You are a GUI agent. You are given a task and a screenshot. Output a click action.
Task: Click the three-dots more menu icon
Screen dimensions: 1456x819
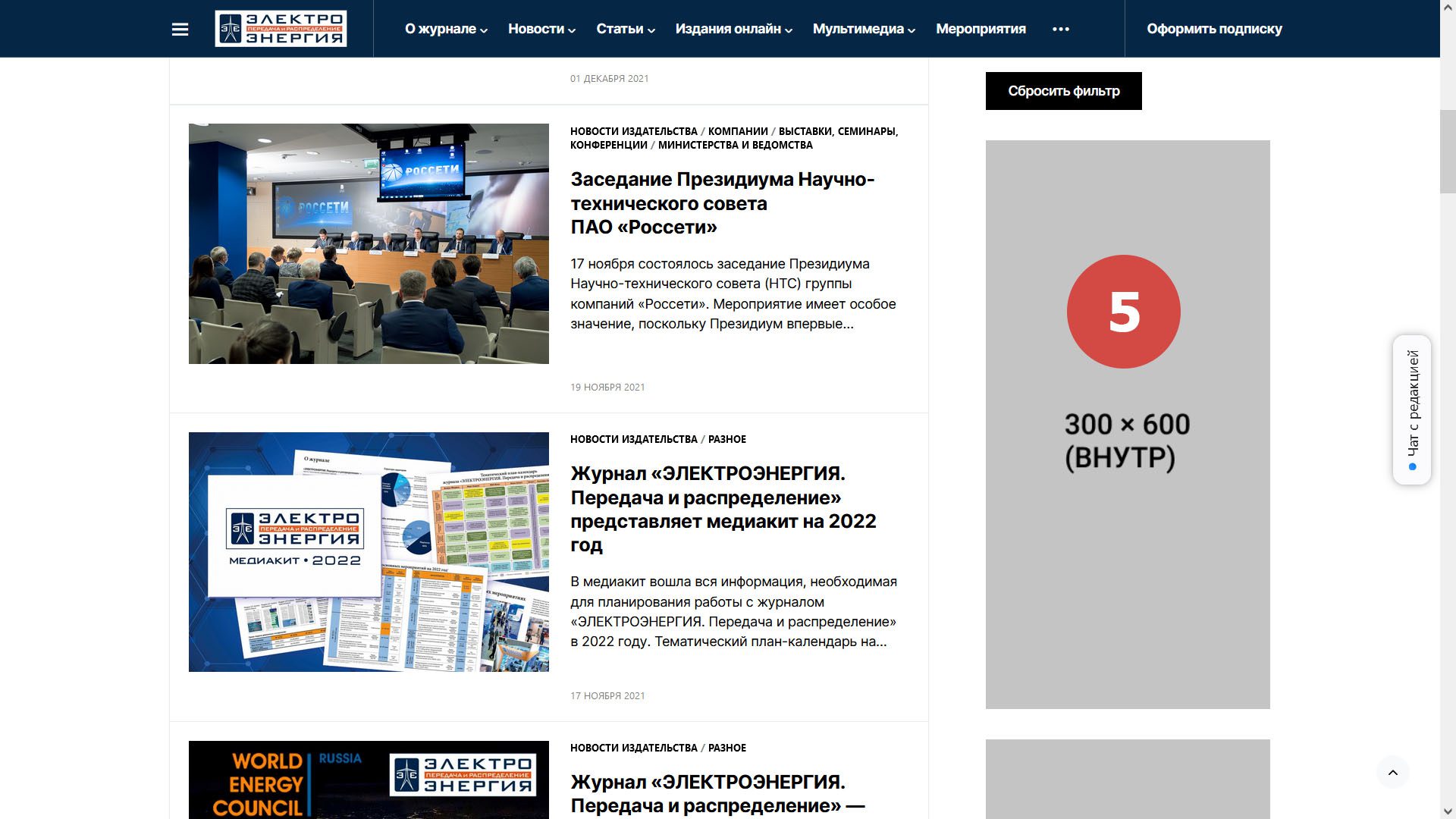pos(1061,29)
